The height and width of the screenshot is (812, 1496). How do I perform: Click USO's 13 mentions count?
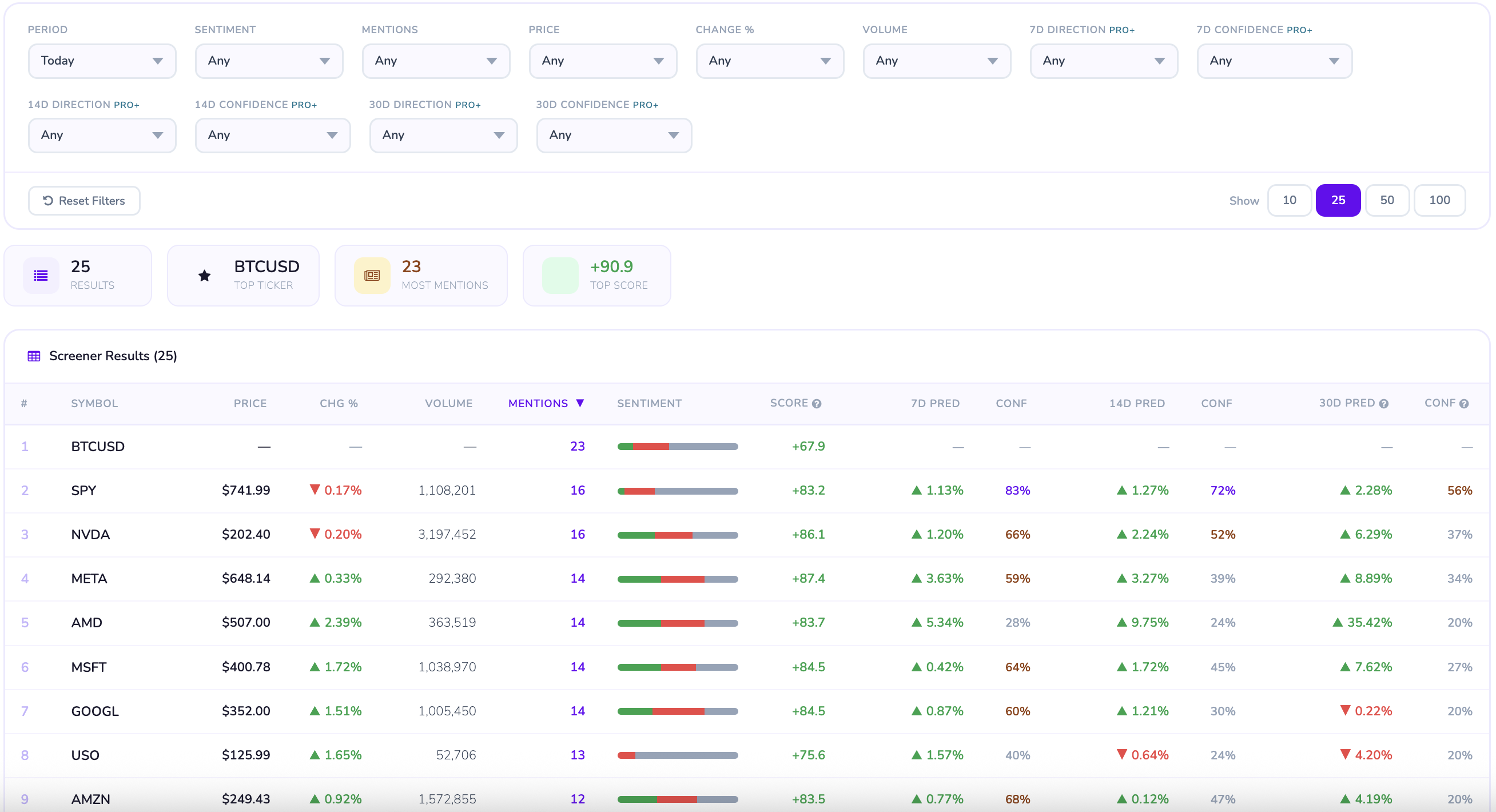(577, 755)
